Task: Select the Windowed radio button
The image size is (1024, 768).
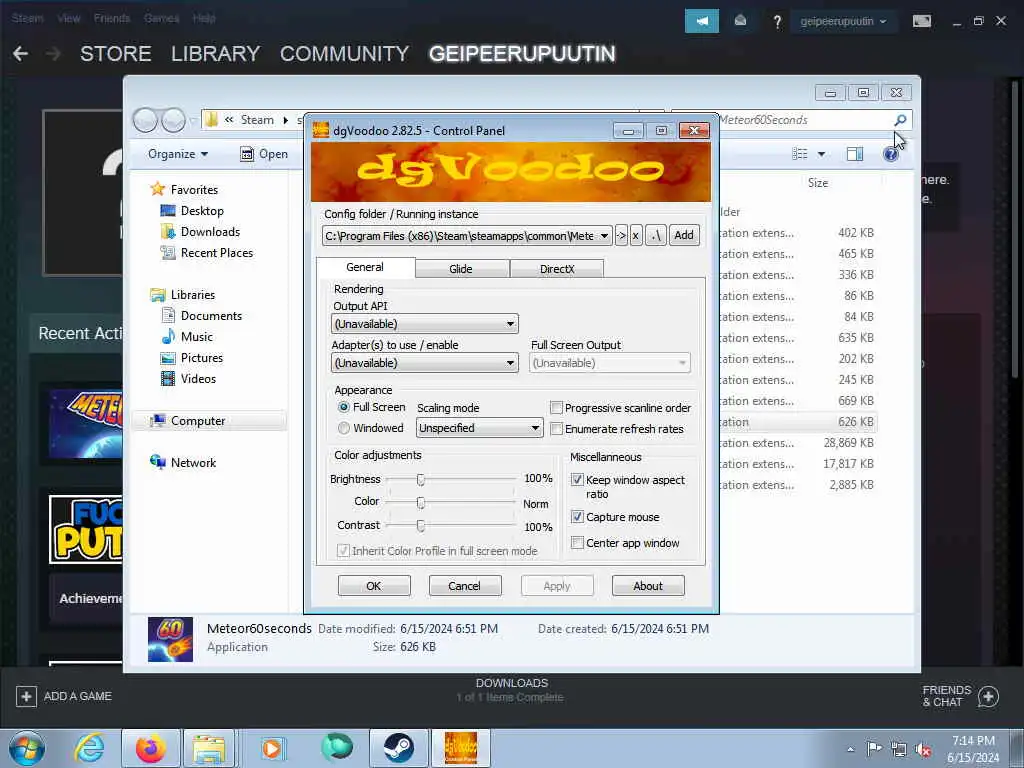Action: pyautogui.click(x=344, y=428)
